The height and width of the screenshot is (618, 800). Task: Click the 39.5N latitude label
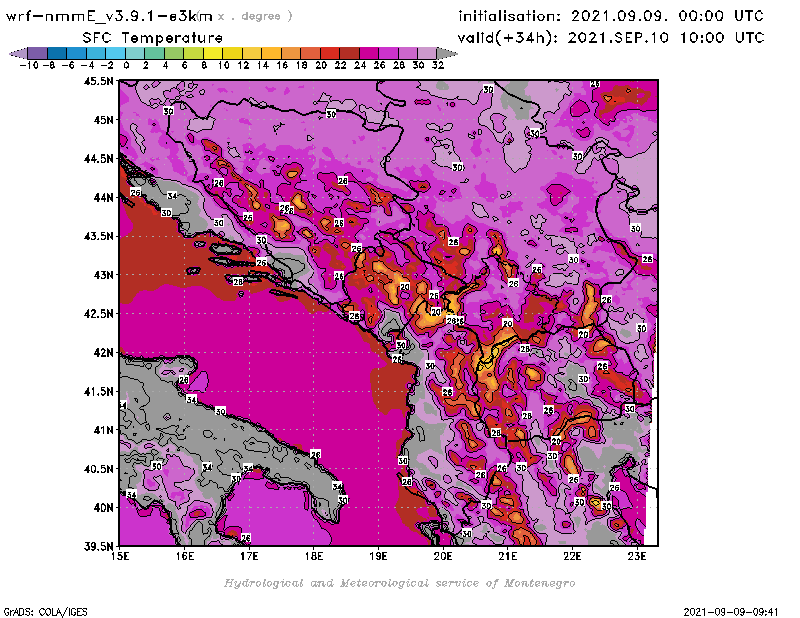tap(98, 546)
